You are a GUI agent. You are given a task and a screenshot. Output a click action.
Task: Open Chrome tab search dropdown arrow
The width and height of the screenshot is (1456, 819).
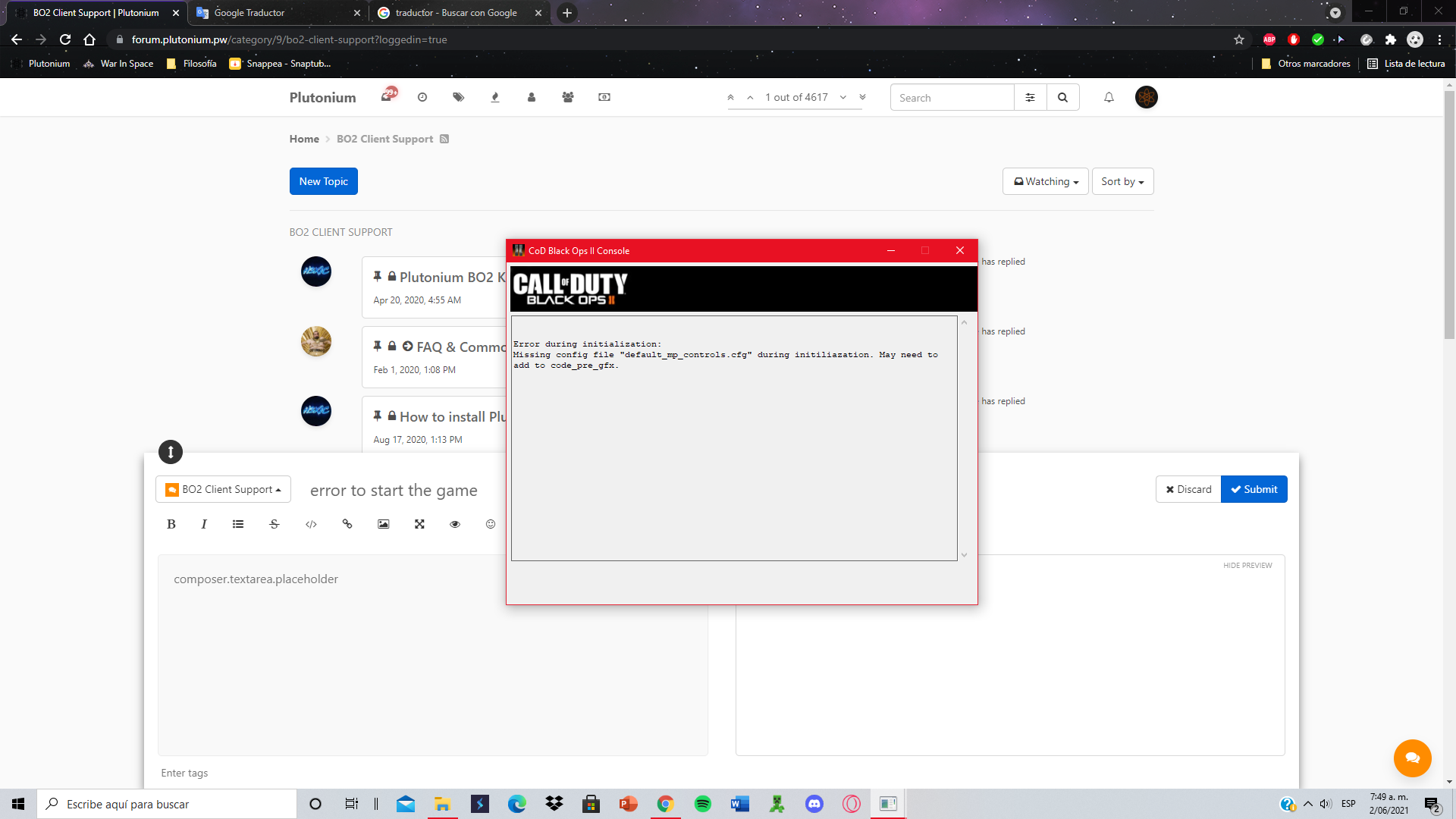tap(1335, 13)
